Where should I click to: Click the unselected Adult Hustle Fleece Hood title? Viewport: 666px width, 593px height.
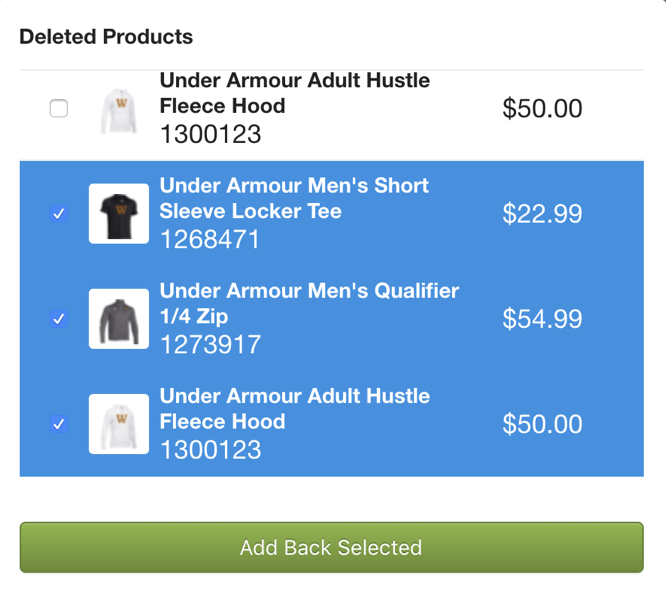[295, 93]
